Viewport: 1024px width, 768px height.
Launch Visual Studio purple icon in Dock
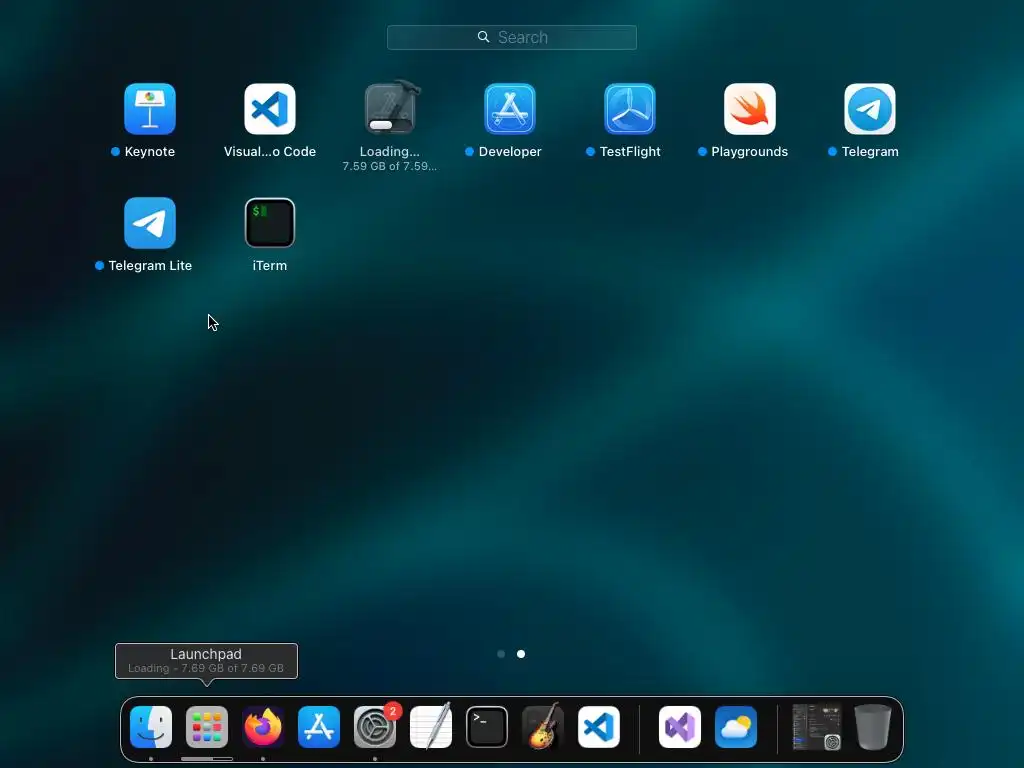tap(680, 727)
